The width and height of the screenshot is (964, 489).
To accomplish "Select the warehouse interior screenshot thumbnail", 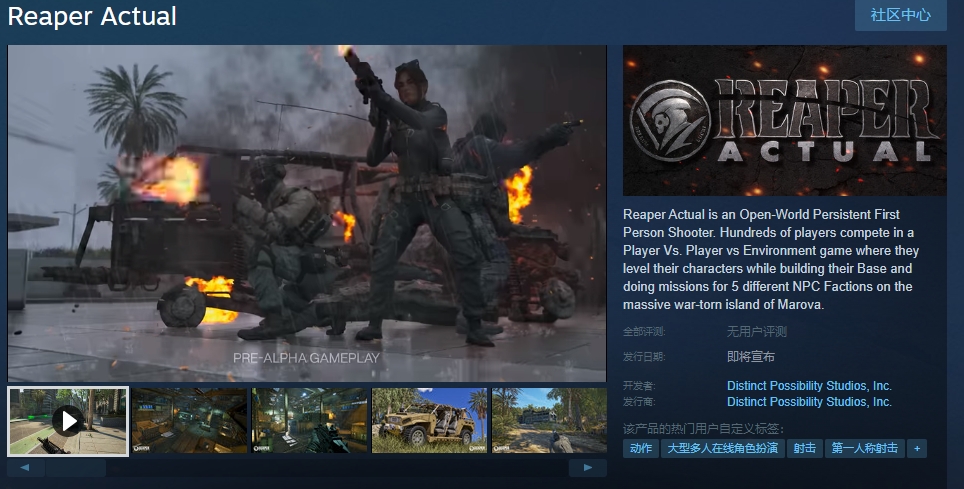I will tap(189, 420).
